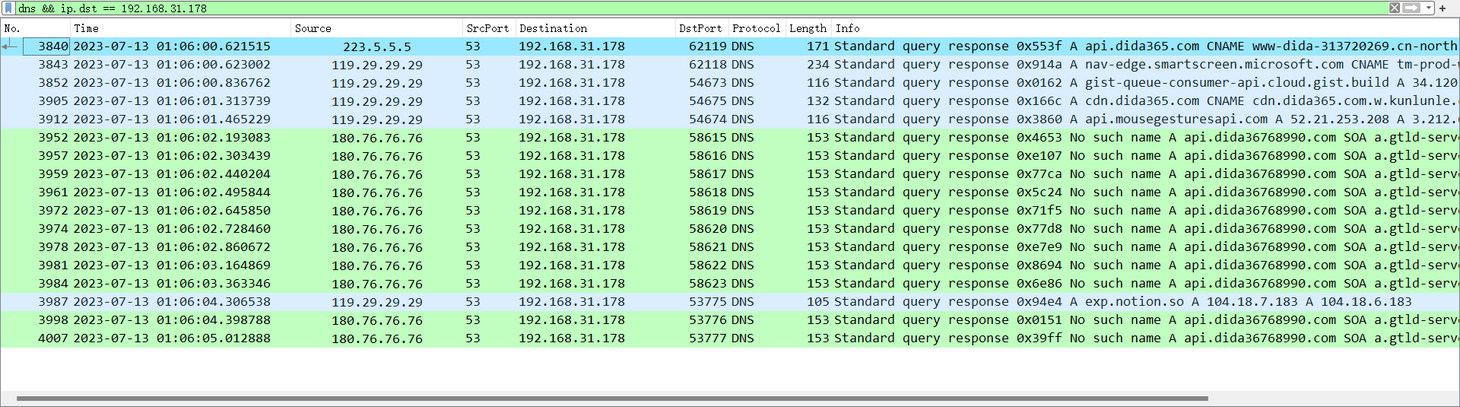
Task: Sort packets by the Time column header
Action: click(x=180, y=28)
